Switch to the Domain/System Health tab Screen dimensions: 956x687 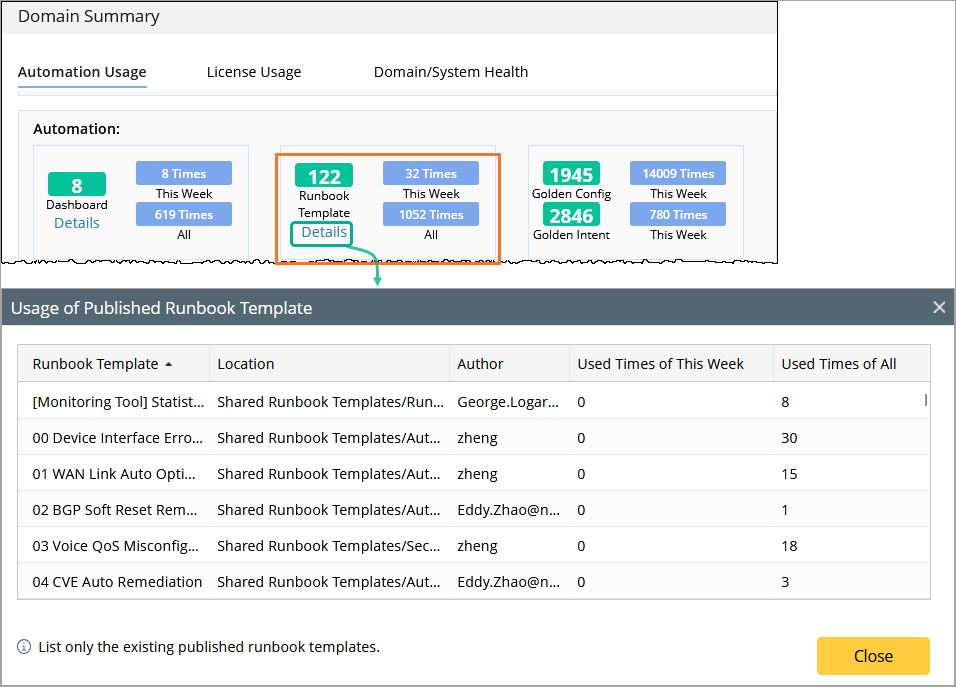point(451,72)
